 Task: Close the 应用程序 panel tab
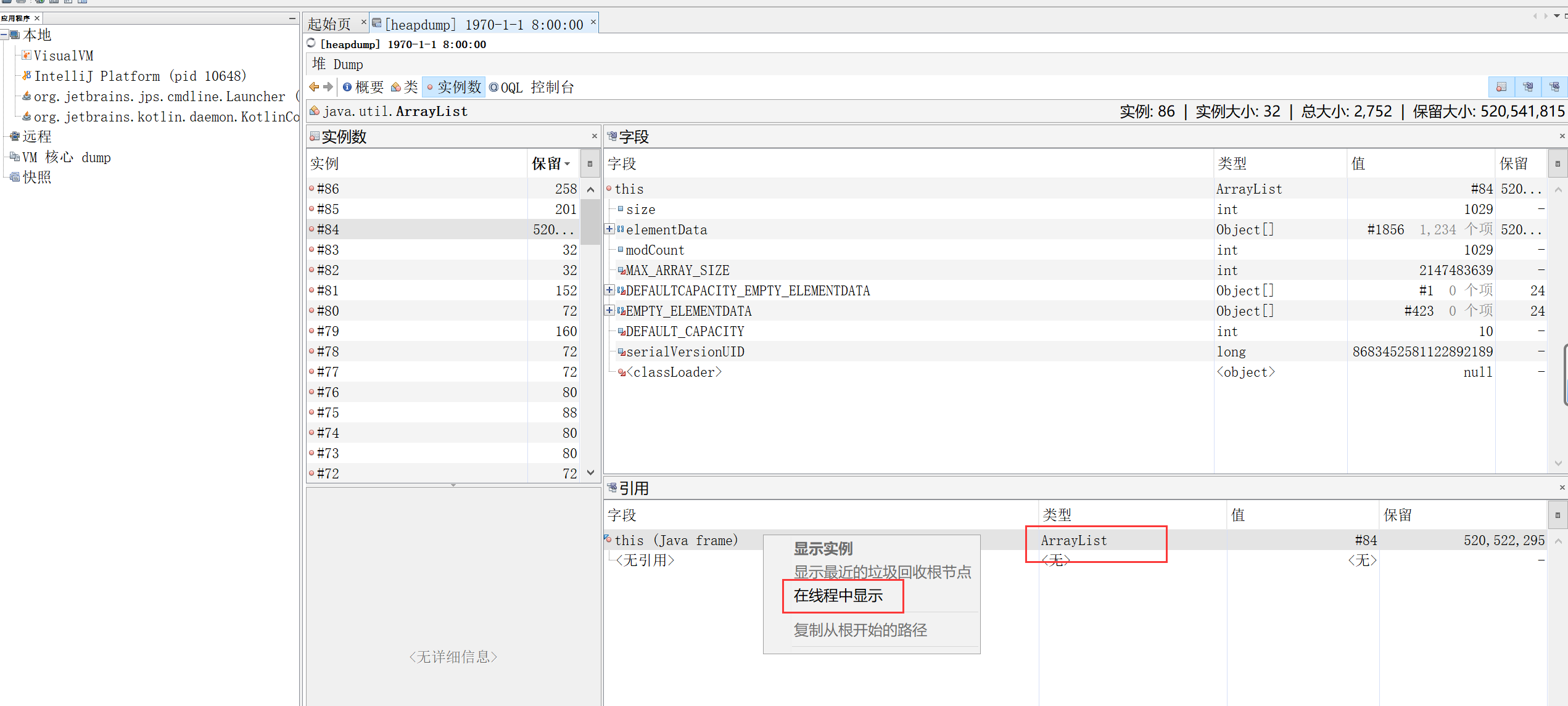coord(37,18)
